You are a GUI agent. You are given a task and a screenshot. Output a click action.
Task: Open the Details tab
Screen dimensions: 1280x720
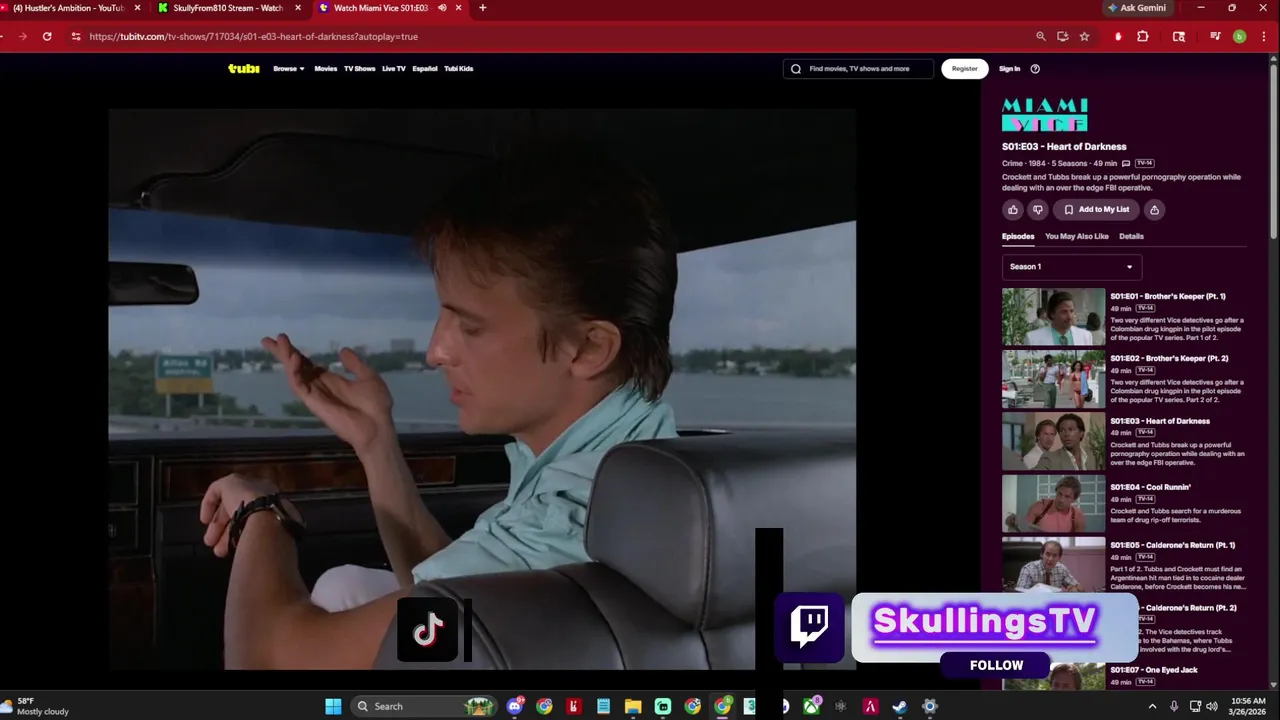click(x=1131, y=237)
